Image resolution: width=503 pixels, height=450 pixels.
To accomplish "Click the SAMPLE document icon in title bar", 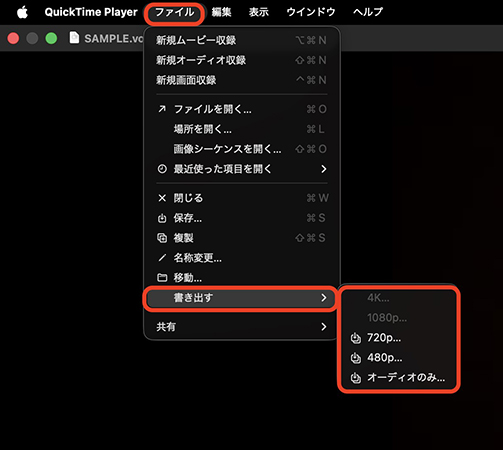I will (x=74, y=38).
